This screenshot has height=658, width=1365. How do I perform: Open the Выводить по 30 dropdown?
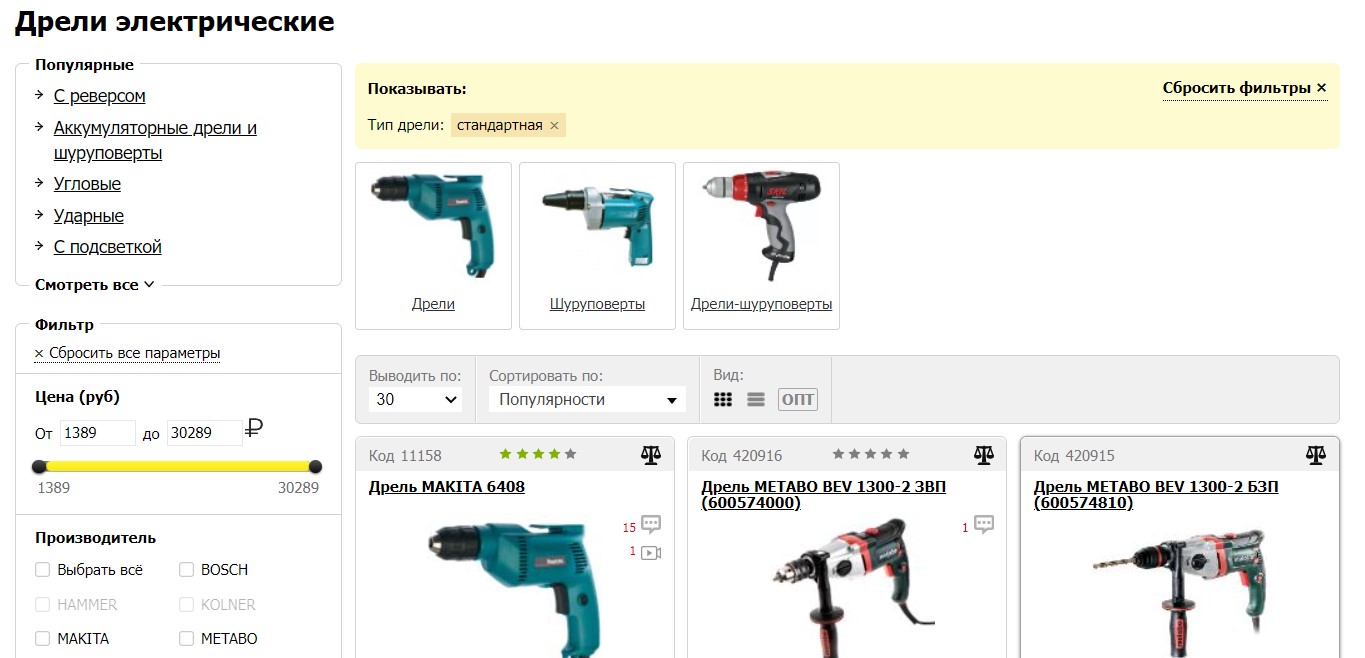click(415, 399)
